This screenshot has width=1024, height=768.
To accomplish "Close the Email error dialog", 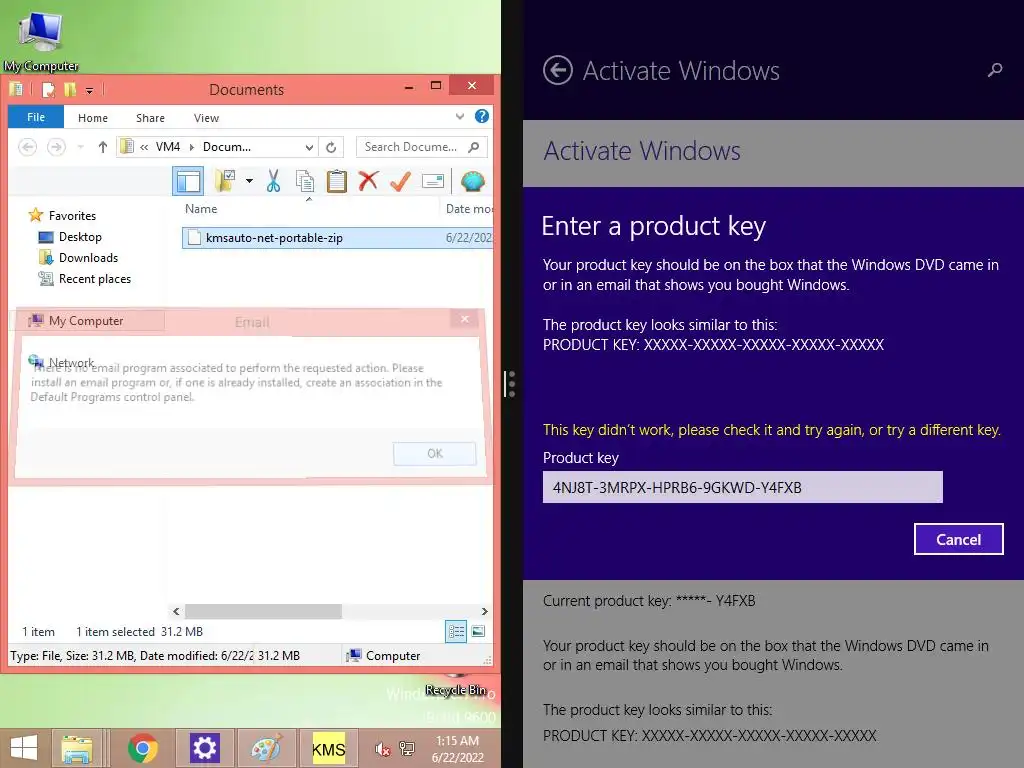I will 464,319.
